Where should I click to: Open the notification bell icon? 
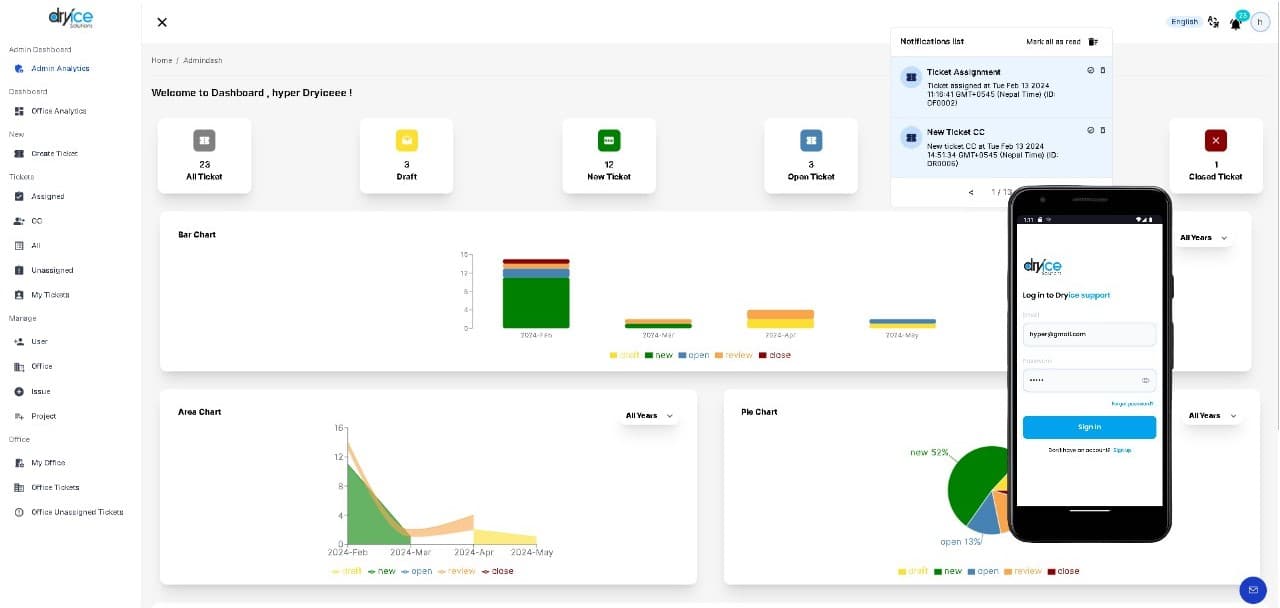point(1236,23)
